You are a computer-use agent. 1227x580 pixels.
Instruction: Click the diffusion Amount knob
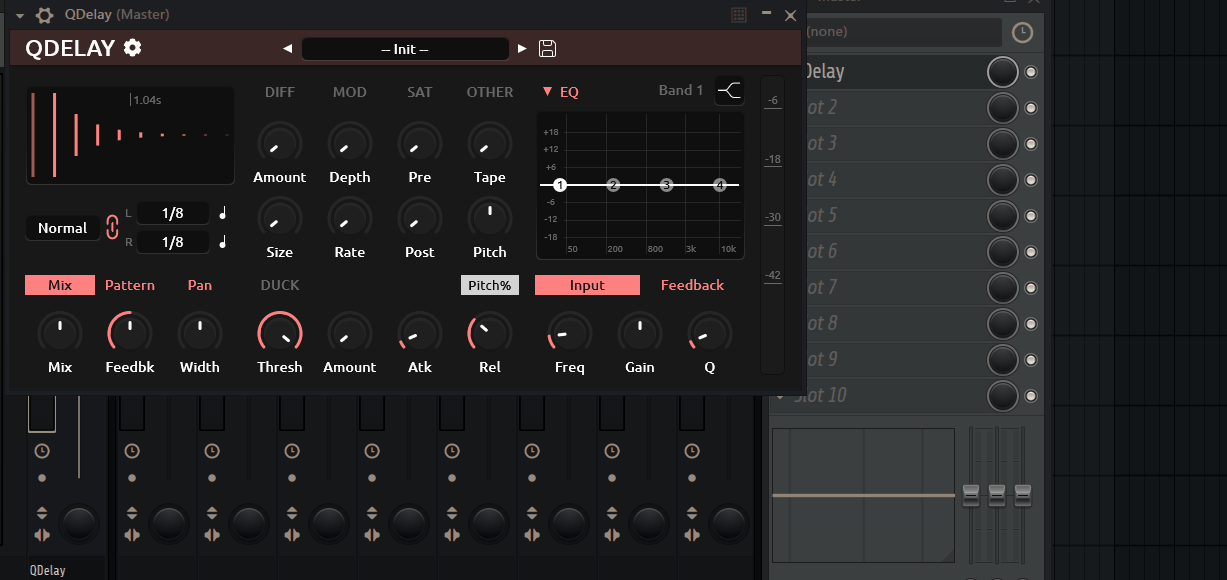point(280,142)
